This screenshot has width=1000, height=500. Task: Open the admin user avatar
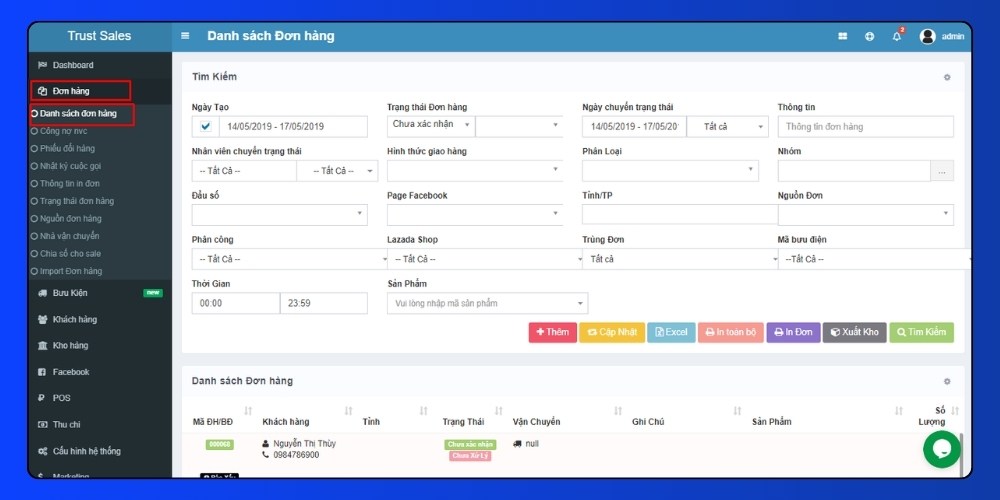coord(927,36)
